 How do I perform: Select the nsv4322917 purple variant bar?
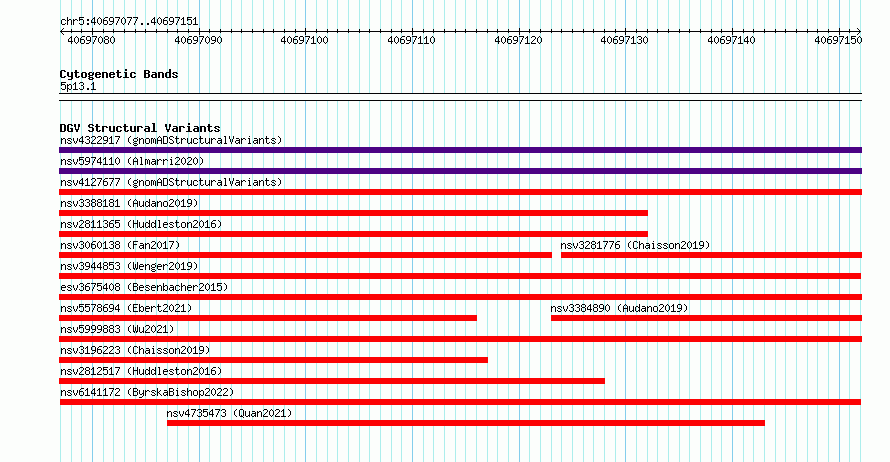(460, 150)
